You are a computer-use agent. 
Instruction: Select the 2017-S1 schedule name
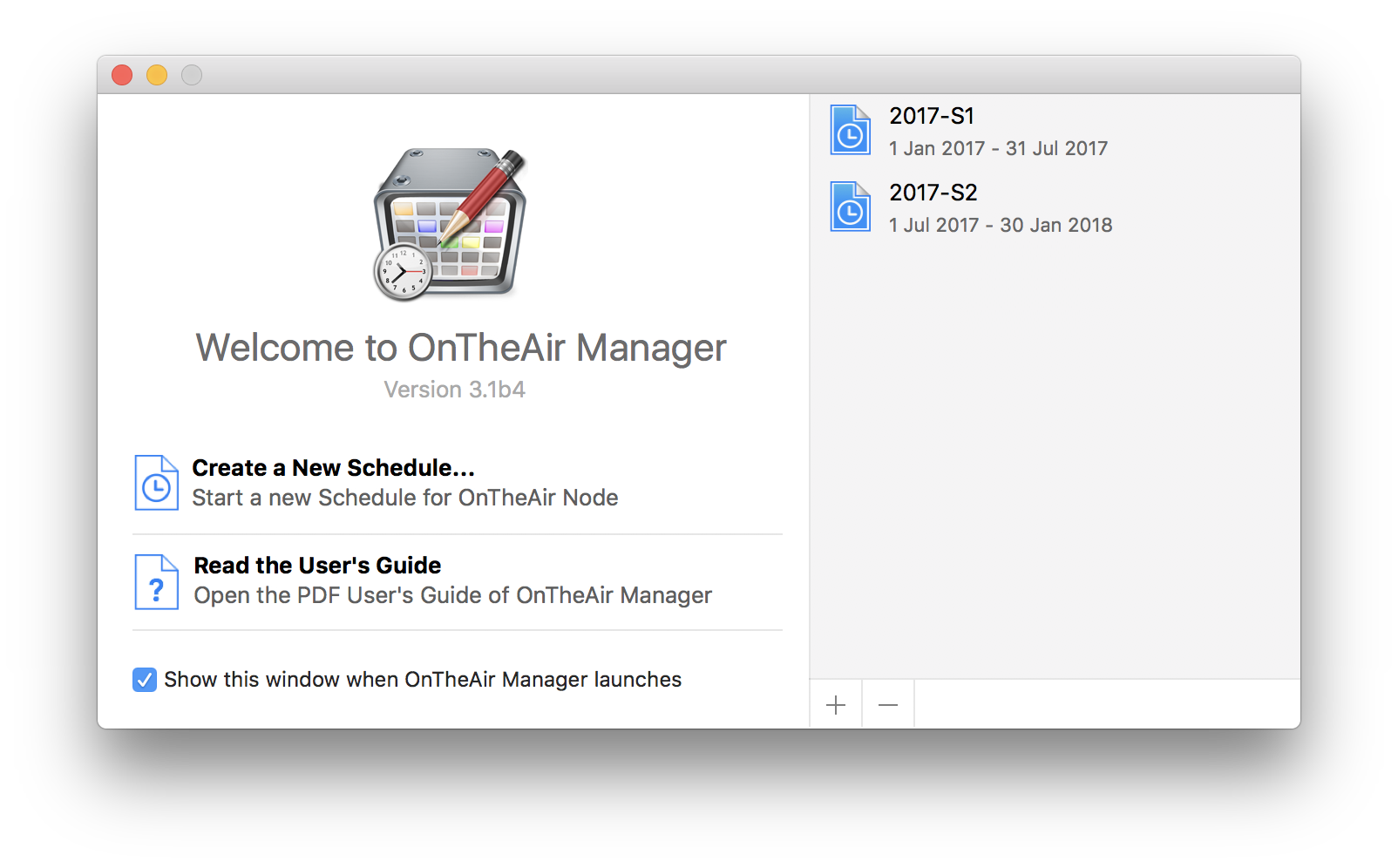(932, 116)
